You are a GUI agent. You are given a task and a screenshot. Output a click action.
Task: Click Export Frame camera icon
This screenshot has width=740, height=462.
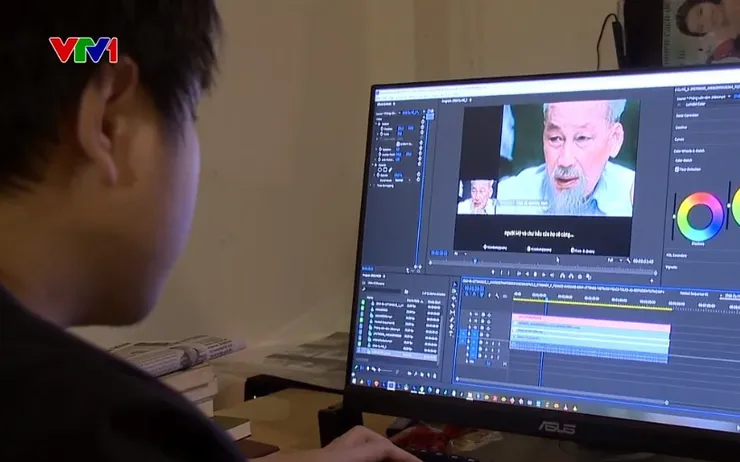point(580,277)
